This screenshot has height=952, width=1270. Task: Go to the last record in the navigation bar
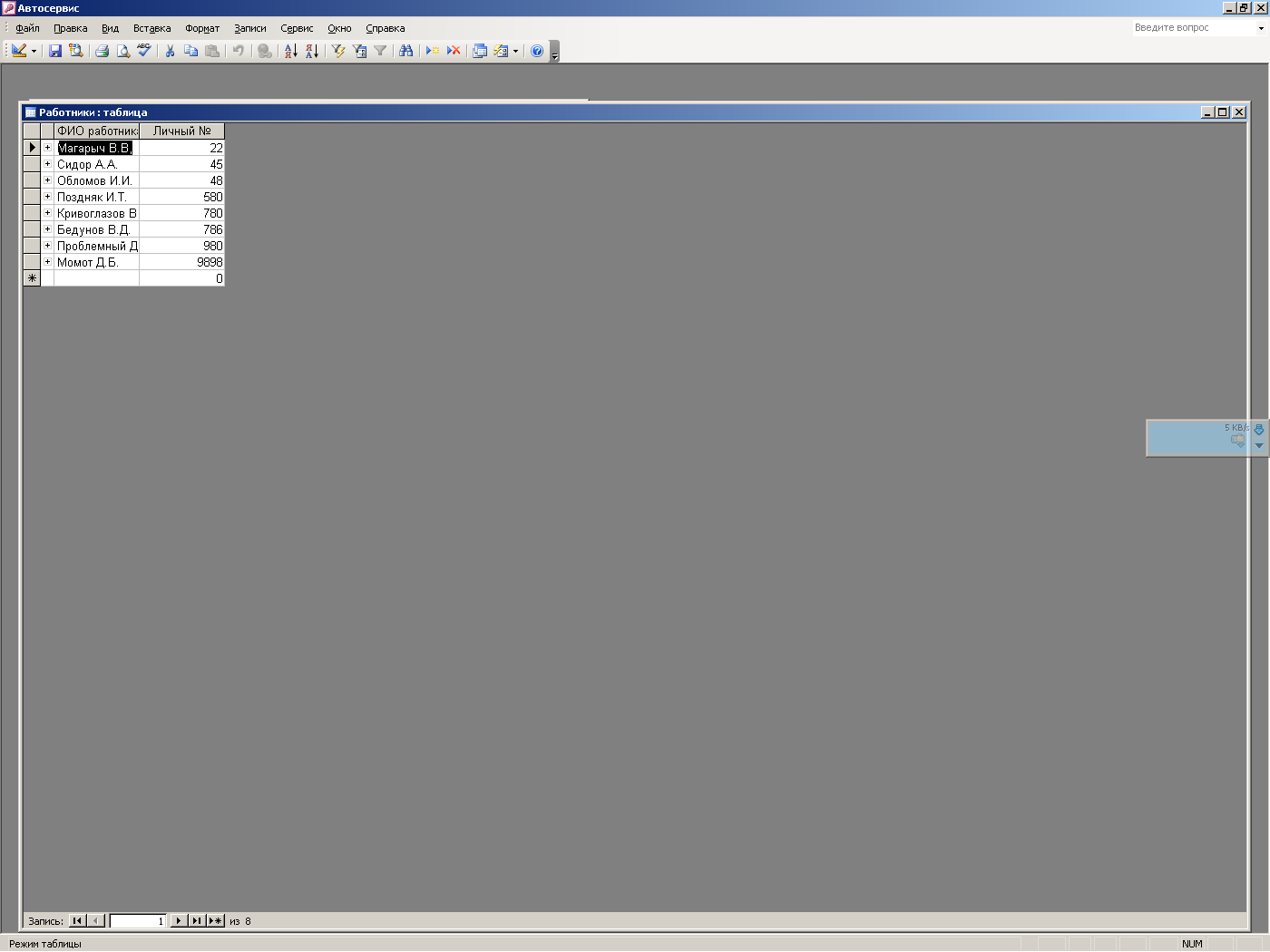pos(196,920)
